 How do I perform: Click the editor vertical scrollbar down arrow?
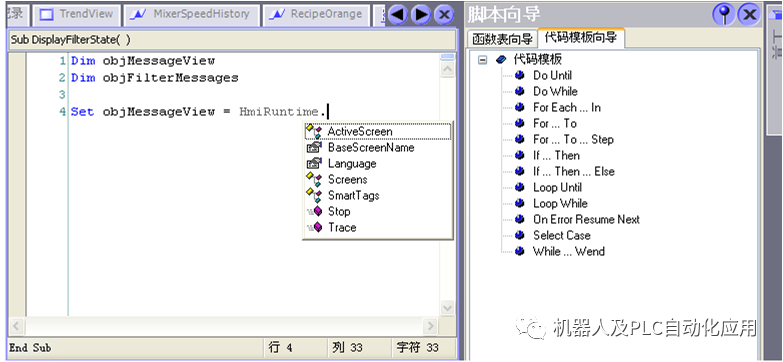[x=447, y=308]
